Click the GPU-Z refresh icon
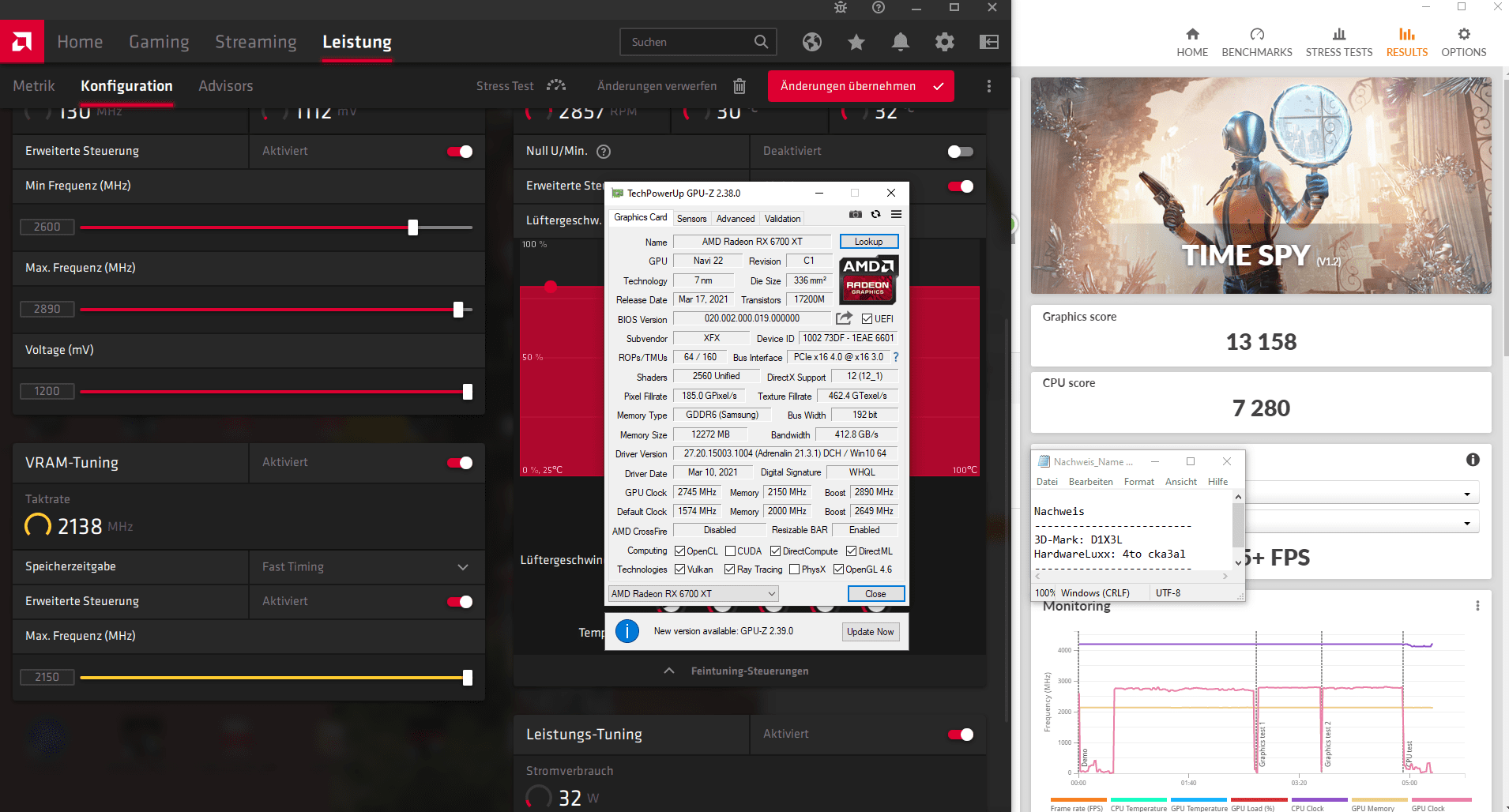This screenshot has width=1509, height=812. 875,214
